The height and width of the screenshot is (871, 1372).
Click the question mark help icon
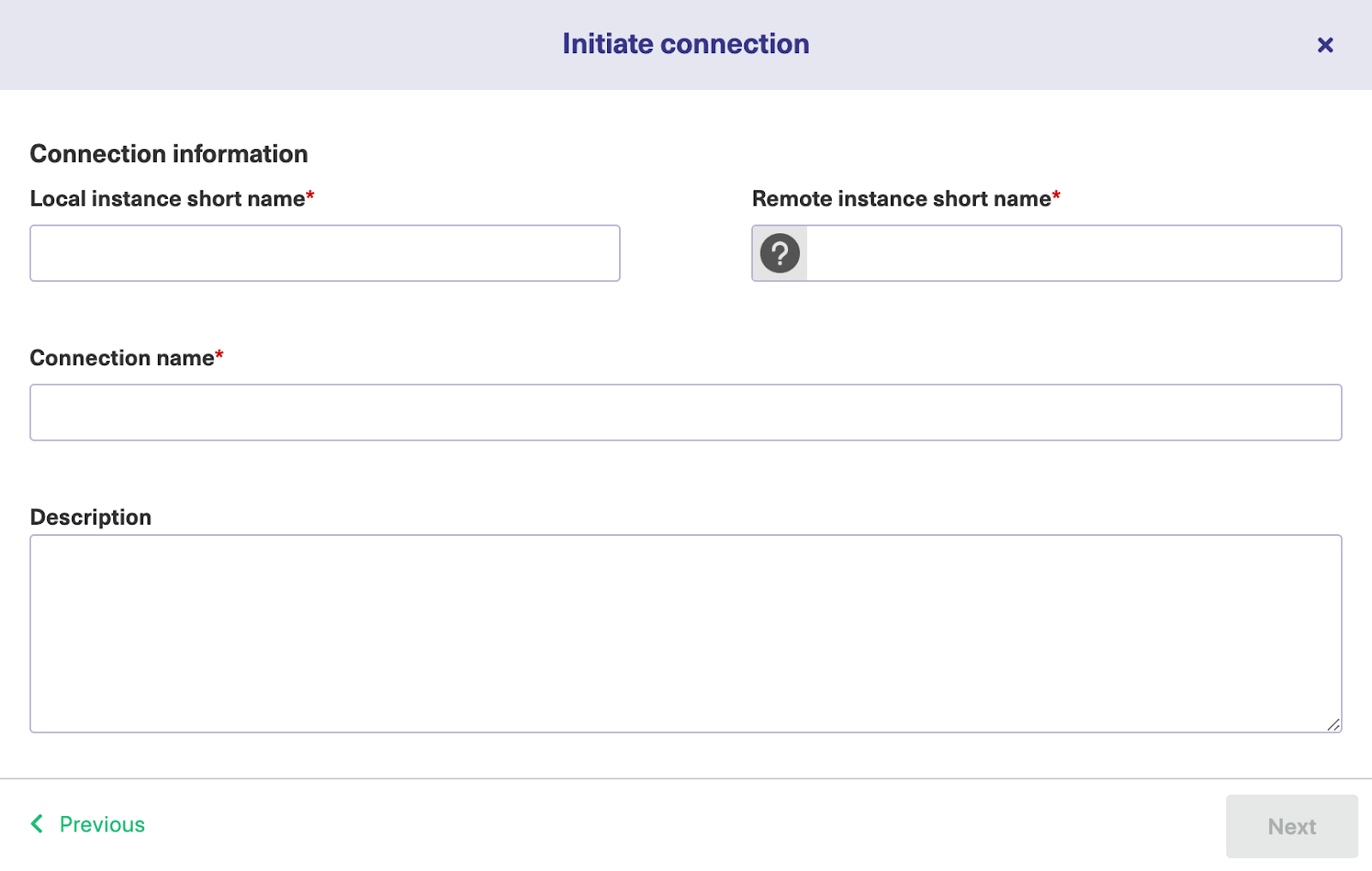pos(779,254)
